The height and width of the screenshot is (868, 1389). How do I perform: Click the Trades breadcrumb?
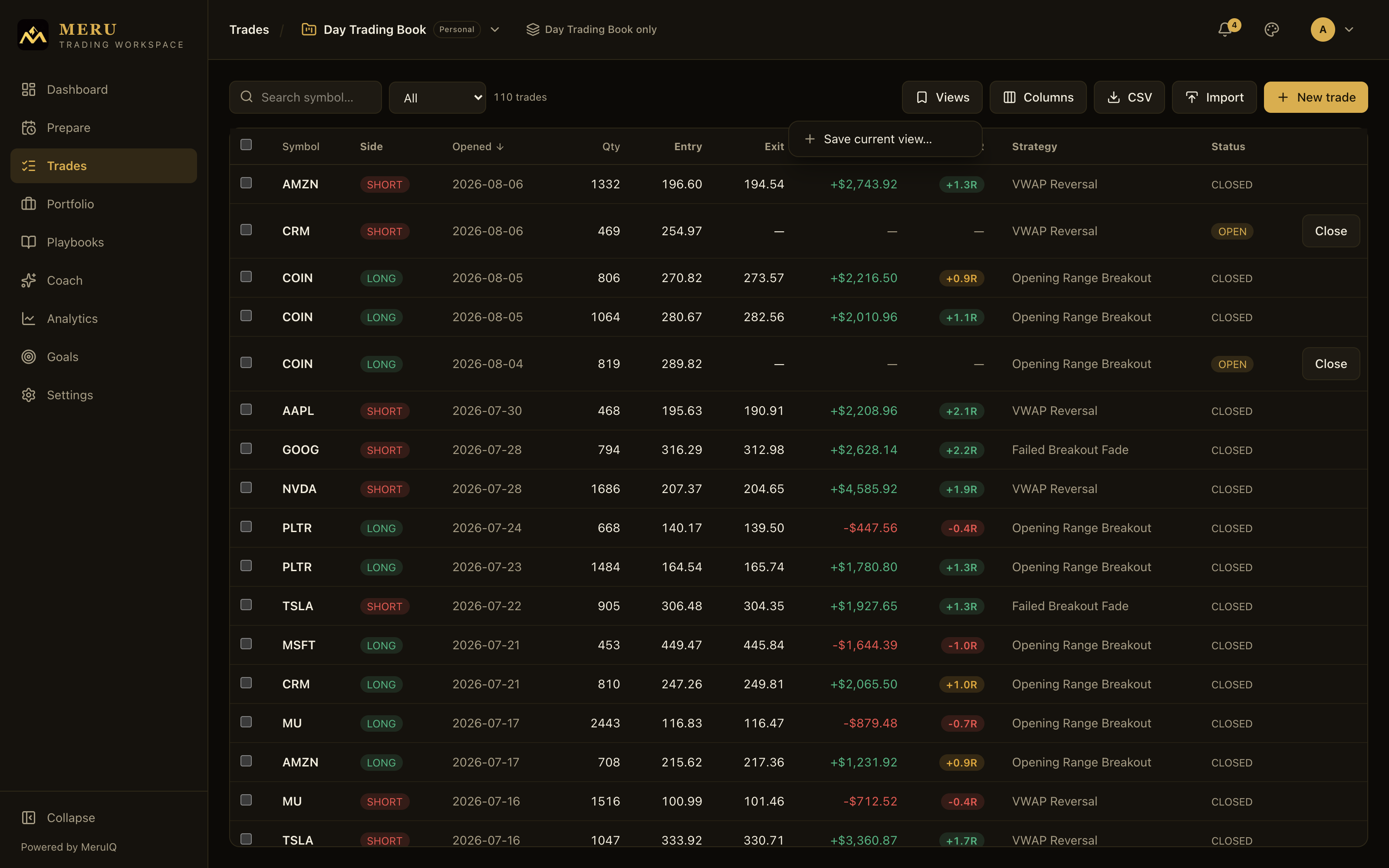249,29
